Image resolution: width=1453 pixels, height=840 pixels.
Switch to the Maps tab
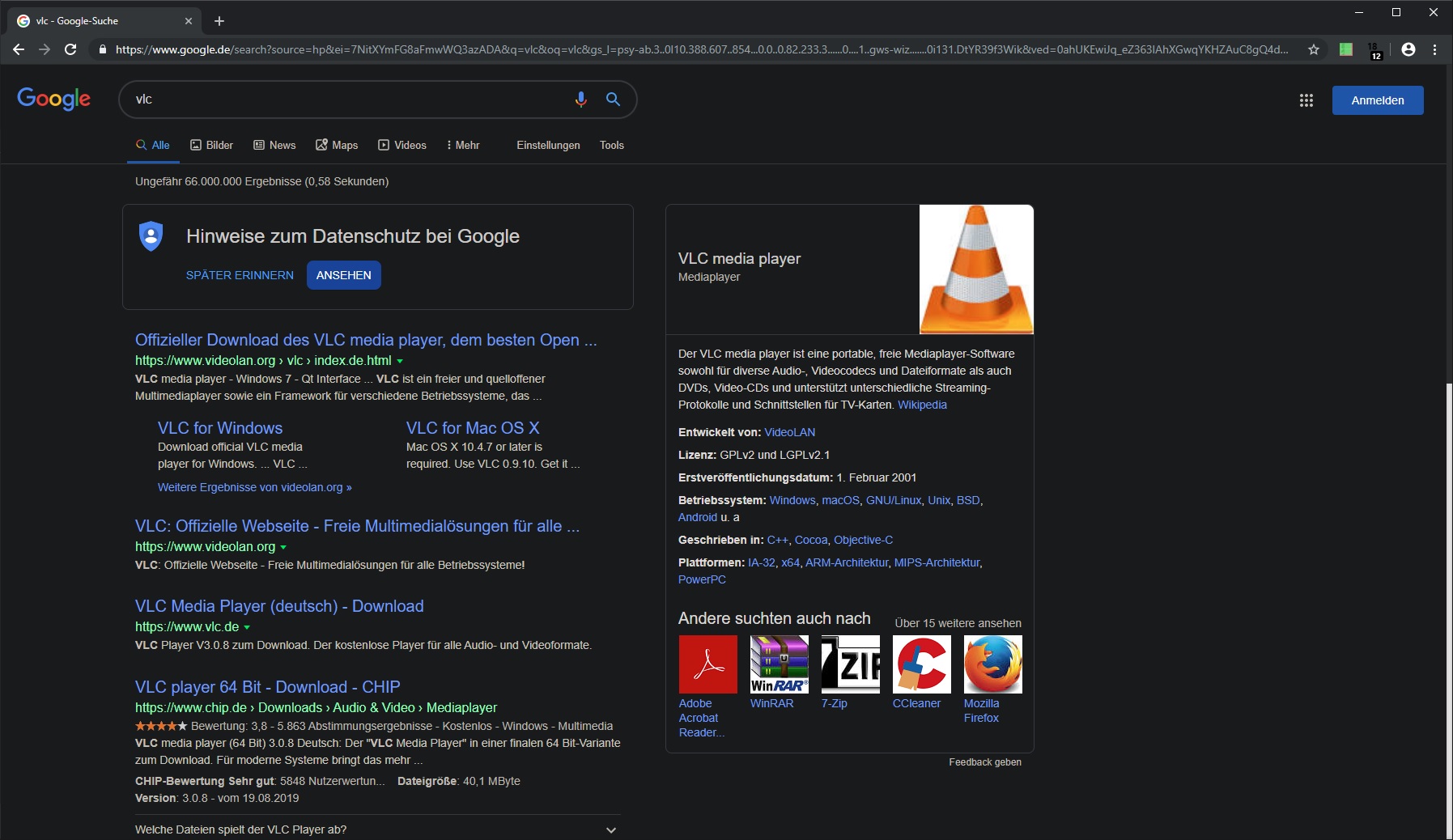[337, 145]
